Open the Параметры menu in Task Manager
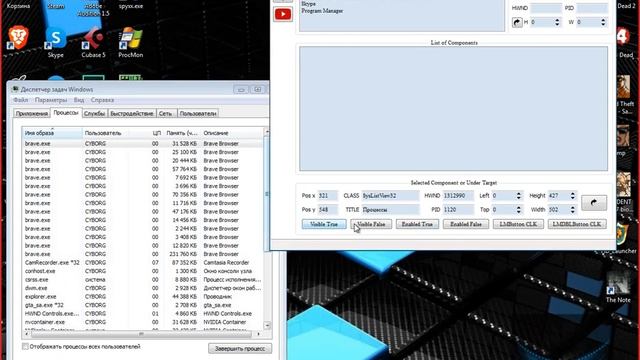This screenshot has width=640, height=360. pos(51,100)
